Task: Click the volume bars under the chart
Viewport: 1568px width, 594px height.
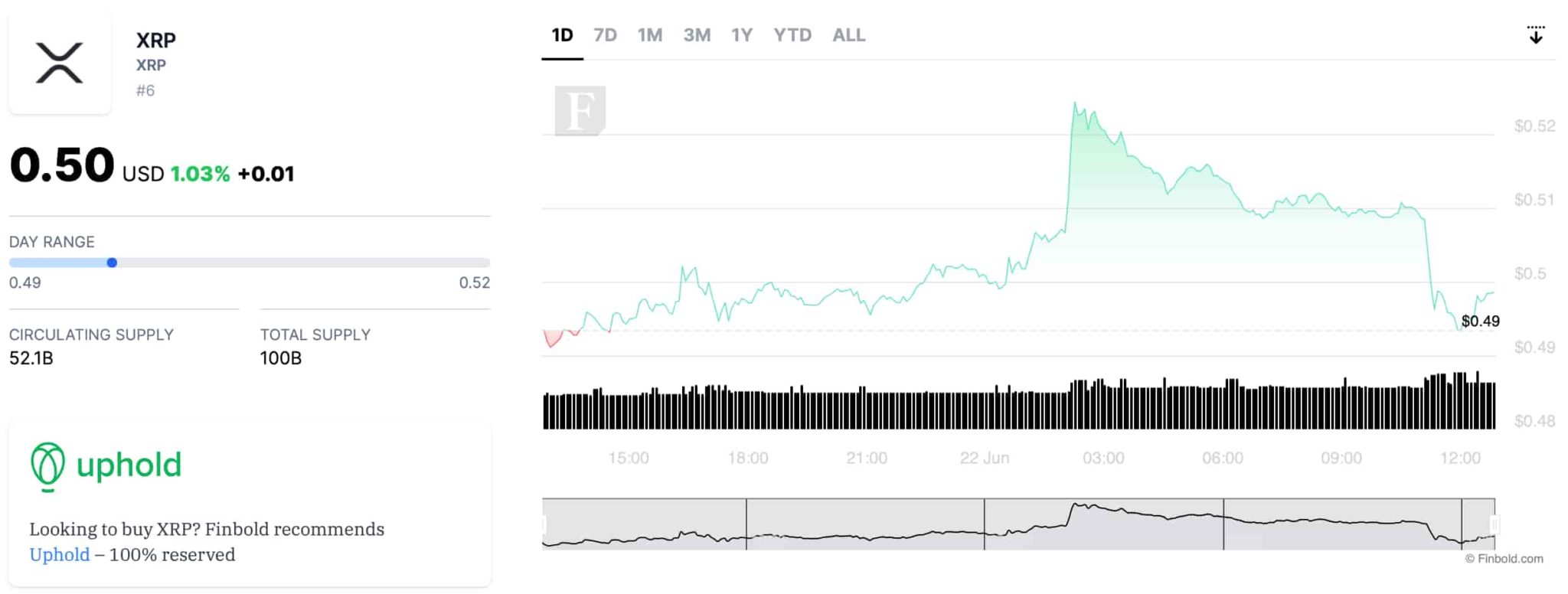Action: (x=1018, y=406)
